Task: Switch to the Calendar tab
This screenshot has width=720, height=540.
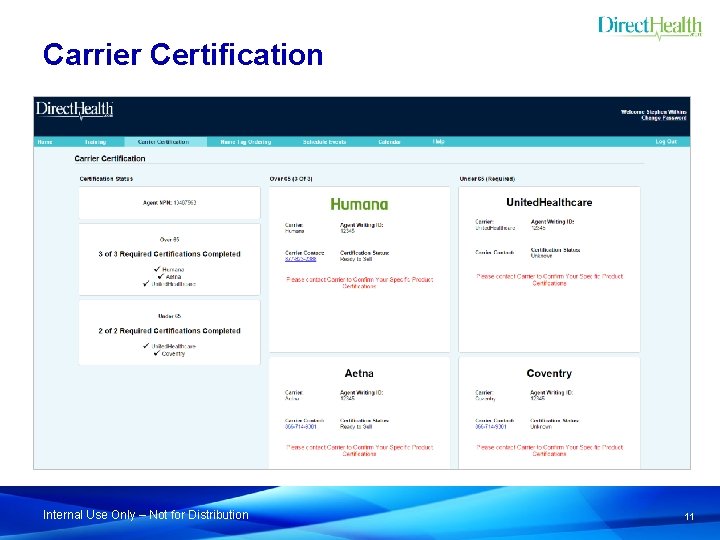Action: click(x=389, y=142)
